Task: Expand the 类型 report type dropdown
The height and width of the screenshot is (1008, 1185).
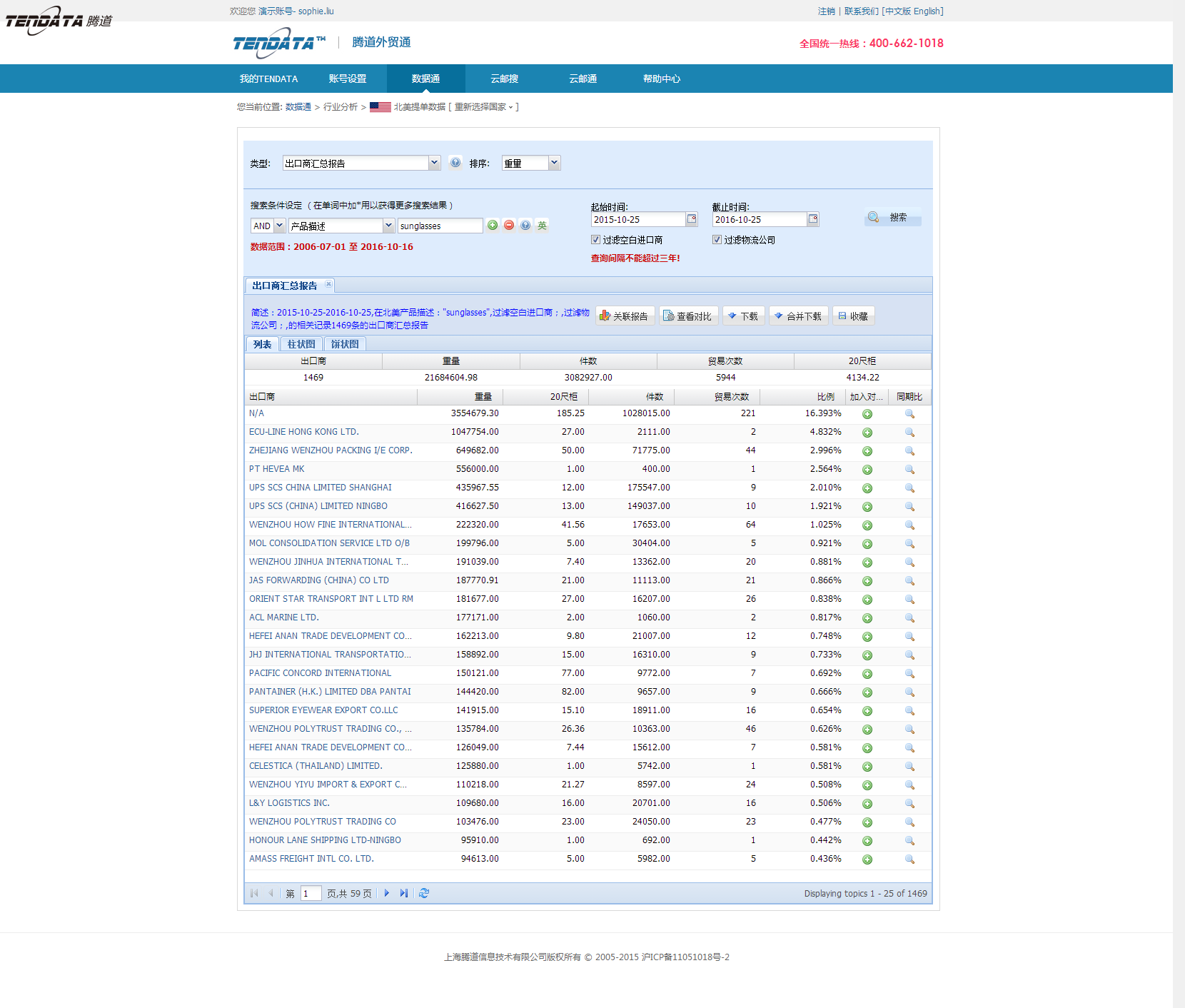Action: point(434,163)
